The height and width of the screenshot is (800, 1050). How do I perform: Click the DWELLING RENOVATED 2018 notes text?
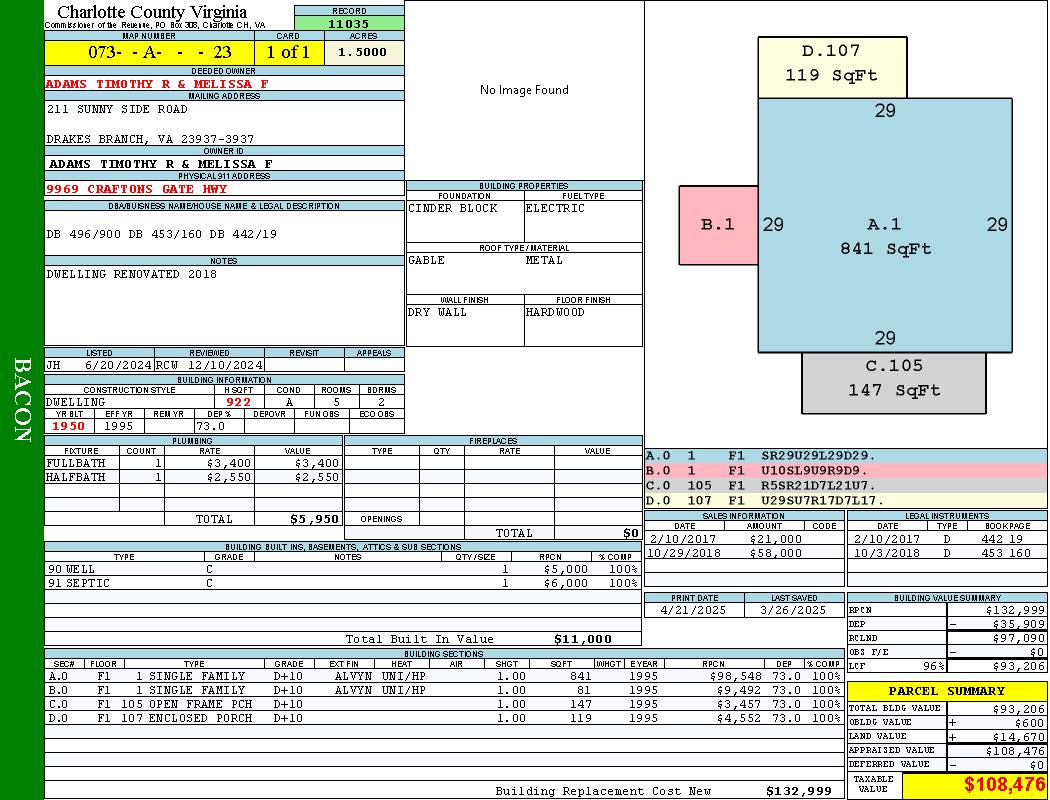click(131, 274)
